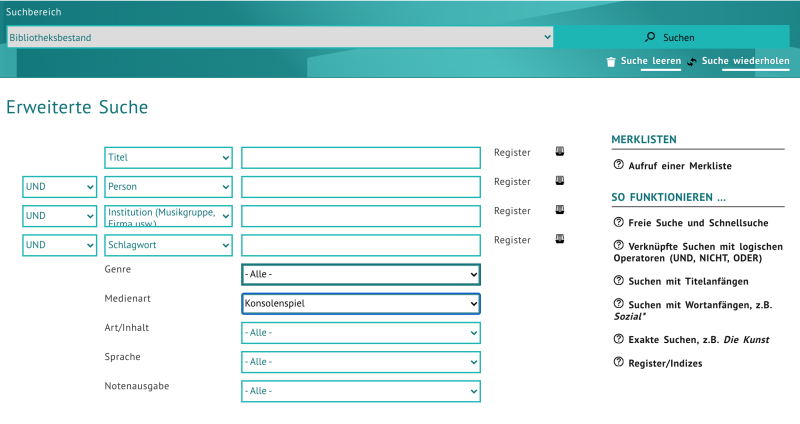Screen dimensions: 800x424
Task: Open the Bibliotheksbestand search area dropdown
Action: coord(280,37)
